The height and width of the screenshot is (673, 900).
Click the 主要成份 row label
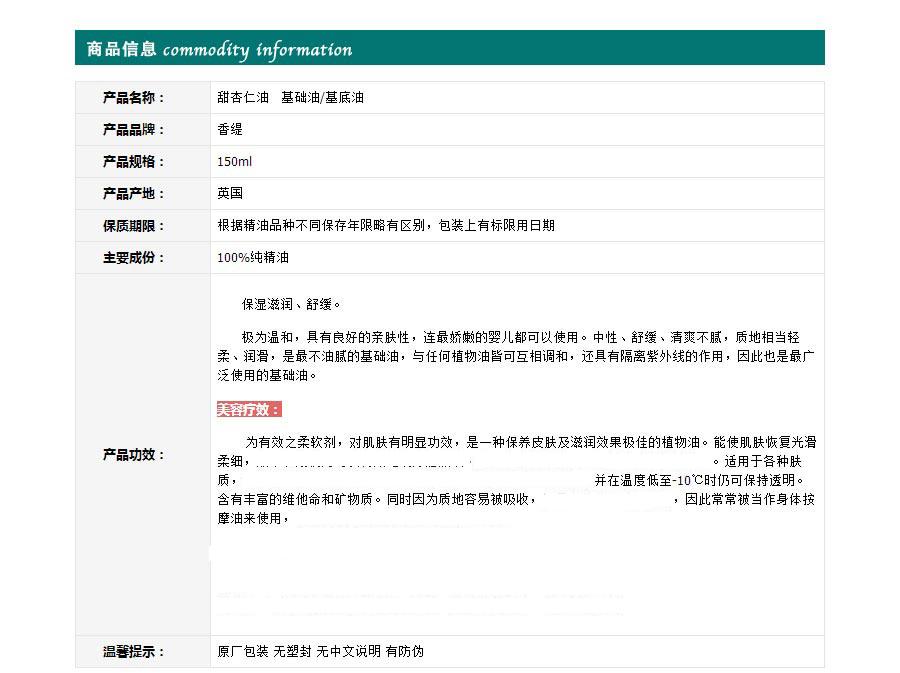pos(133,258)
